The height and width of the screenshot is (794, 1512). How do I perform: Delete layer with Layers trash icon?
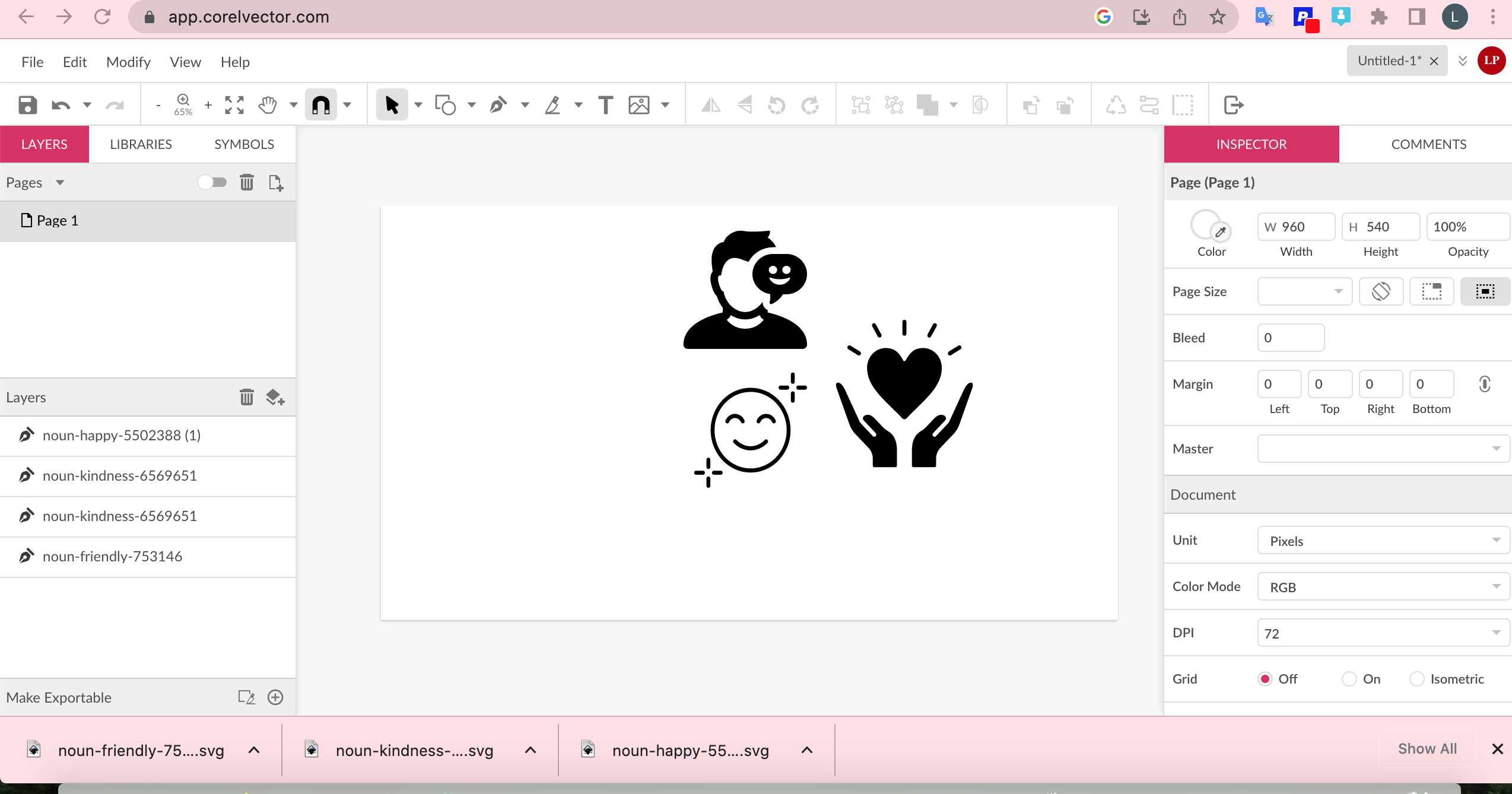click(x=247, y=397)
